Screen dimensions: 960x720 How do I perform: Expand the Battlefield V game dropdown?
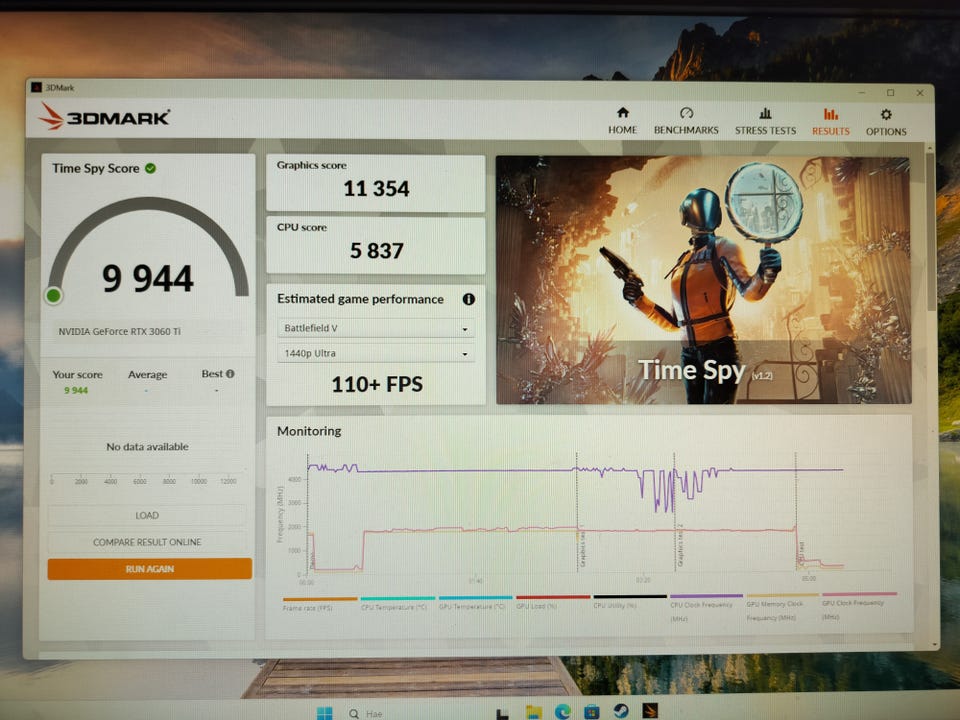click(376, 328)
